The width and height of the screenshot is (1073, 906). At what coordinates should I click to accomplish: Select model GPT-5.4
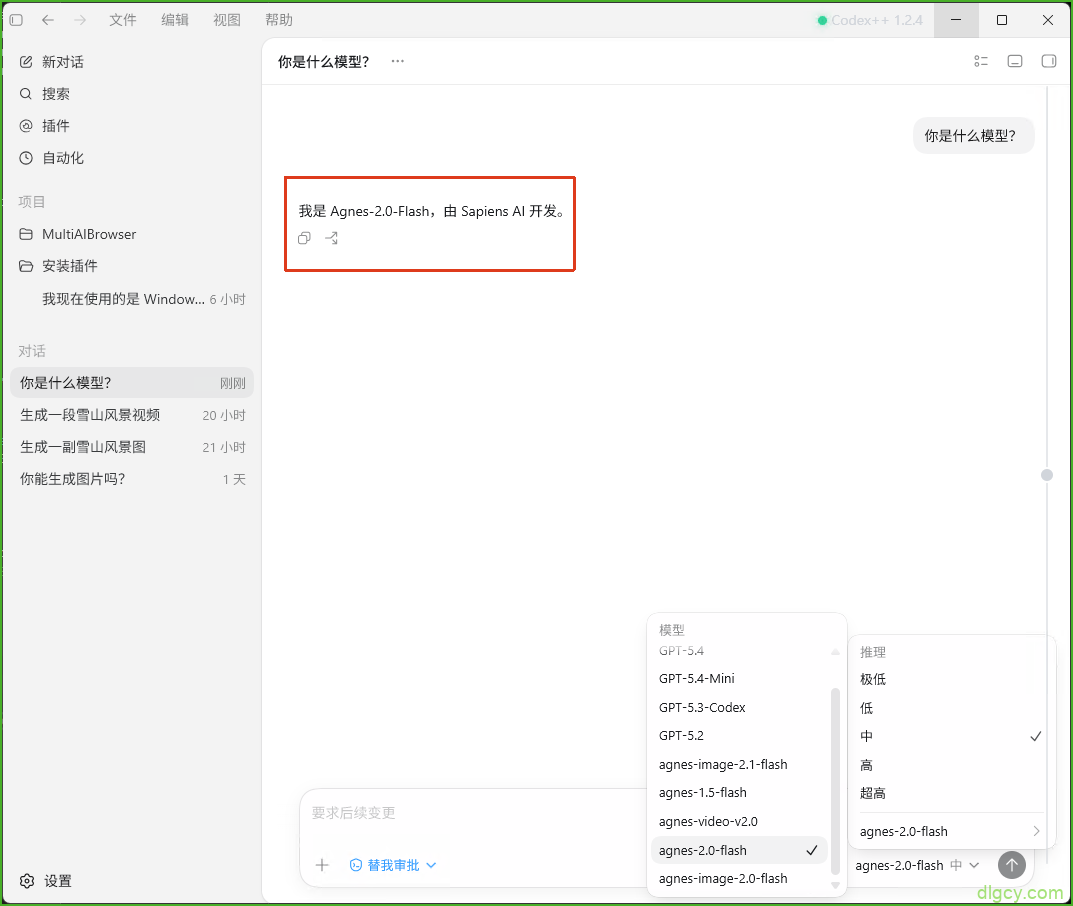pyautogui.click(x=739, y=651)
